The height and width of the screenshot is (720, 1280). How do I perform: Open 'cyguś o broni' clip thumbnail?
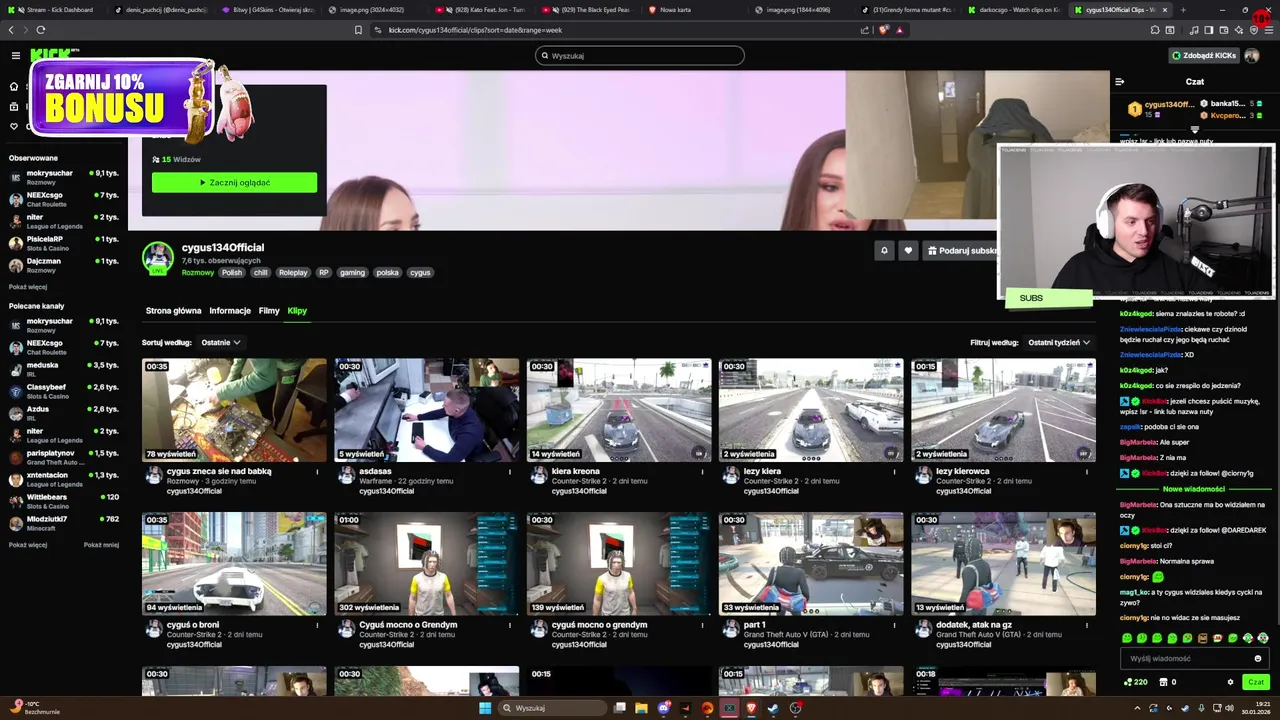point(234,563)
